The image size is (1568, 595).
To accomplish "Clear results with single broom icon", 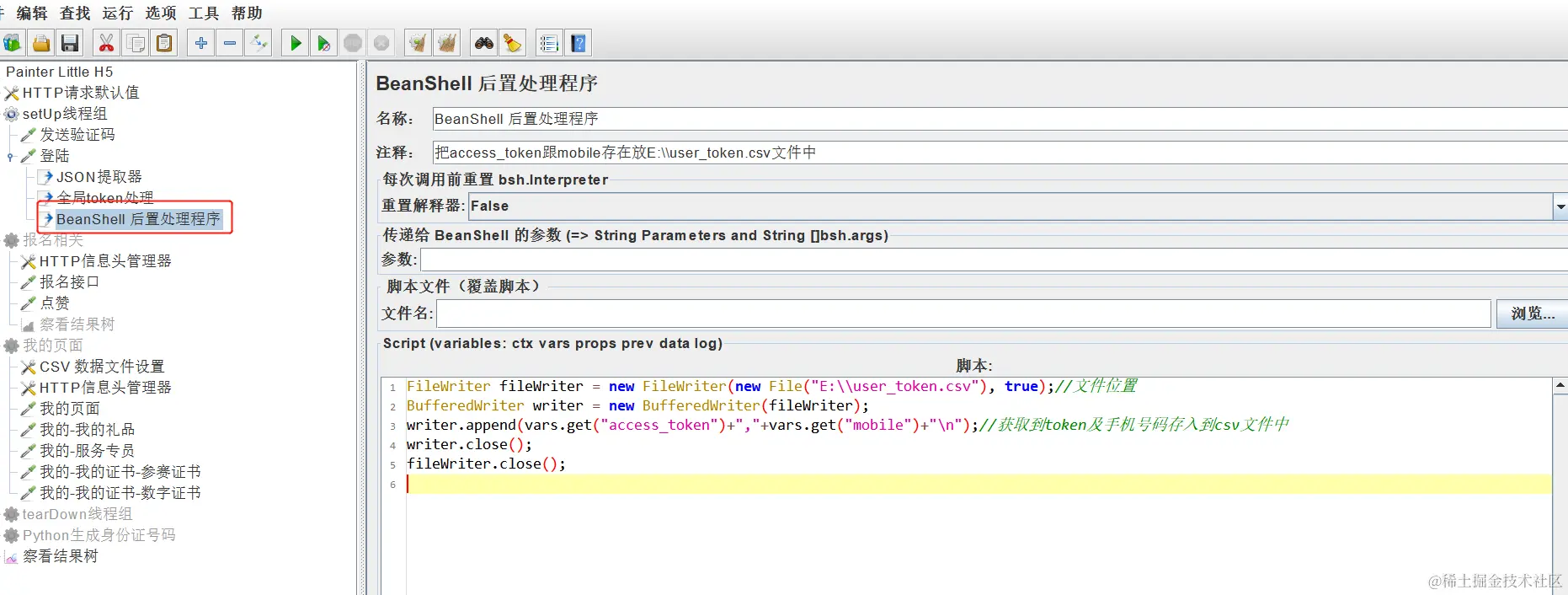I will point(418,43).
